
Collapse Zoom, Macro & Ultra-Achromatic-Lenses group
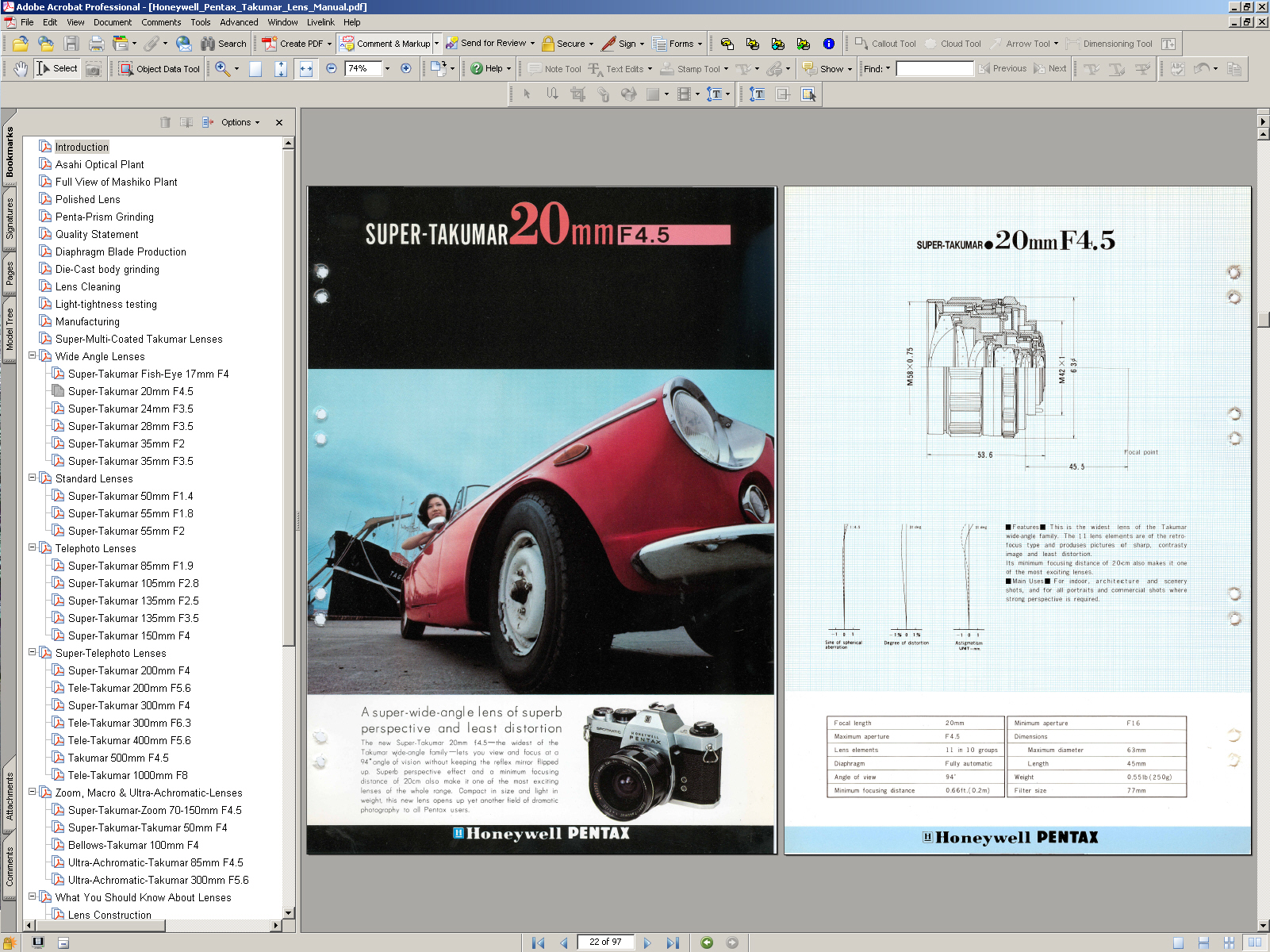click(x=33, y=792)
